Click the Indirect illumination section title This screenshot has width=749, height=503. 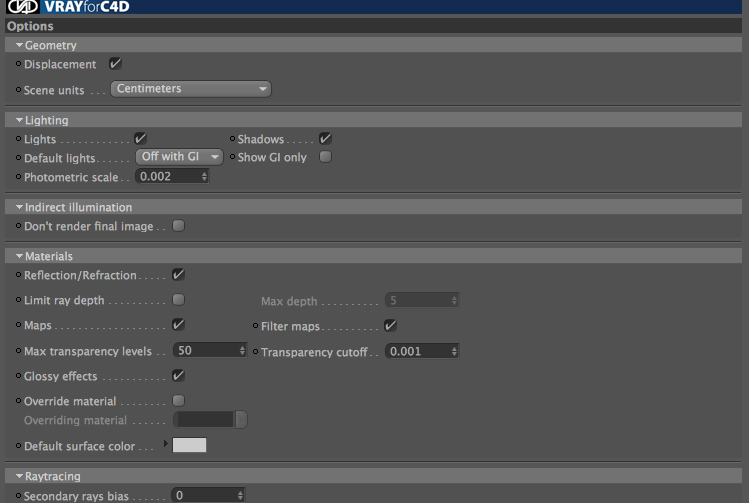(x=78, y=207)
